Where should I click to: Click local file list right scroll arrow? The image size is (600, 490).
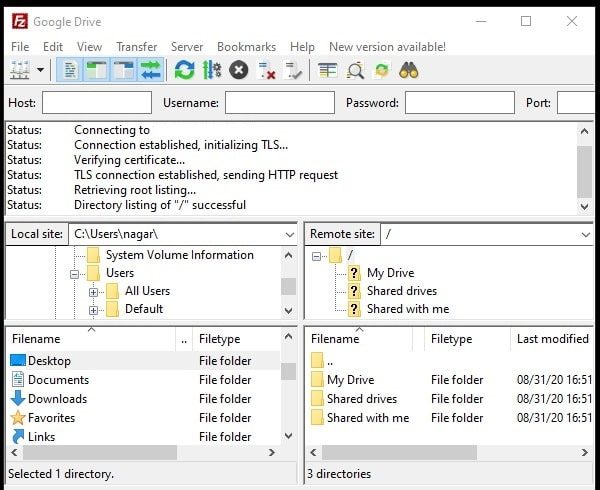click(x=272, y=453)
